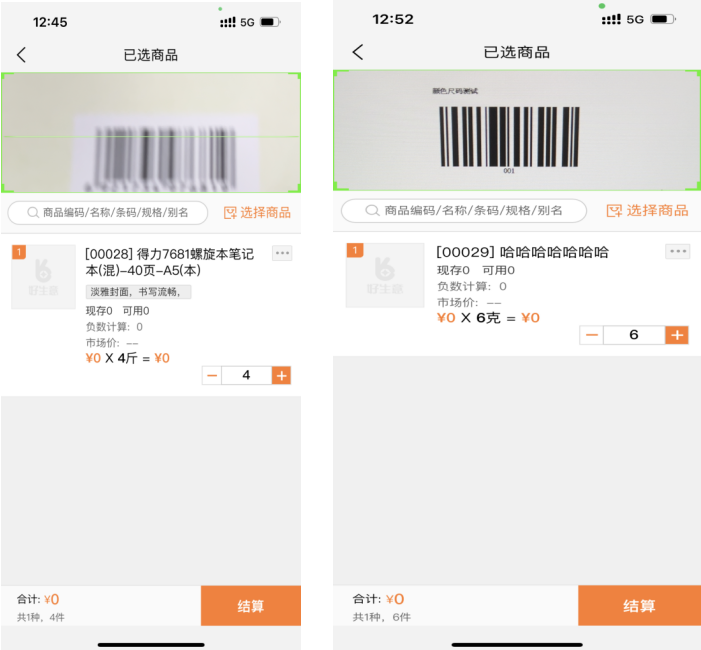Tap left screen barcode scanner viewfinder

click(x=151, y=133)
